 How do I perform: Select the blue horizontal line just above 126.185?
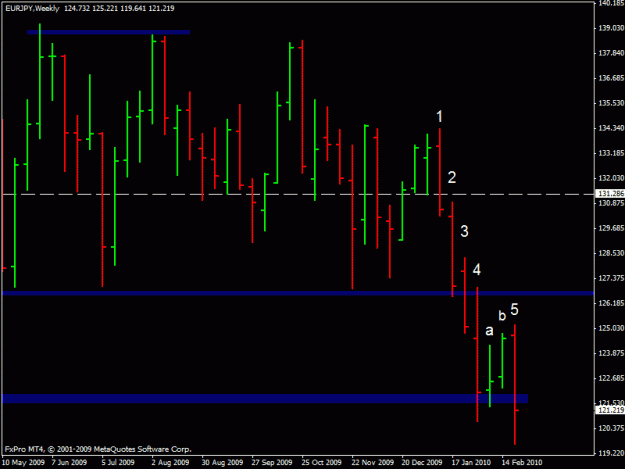pyautogui.click(x=298, y=293)
